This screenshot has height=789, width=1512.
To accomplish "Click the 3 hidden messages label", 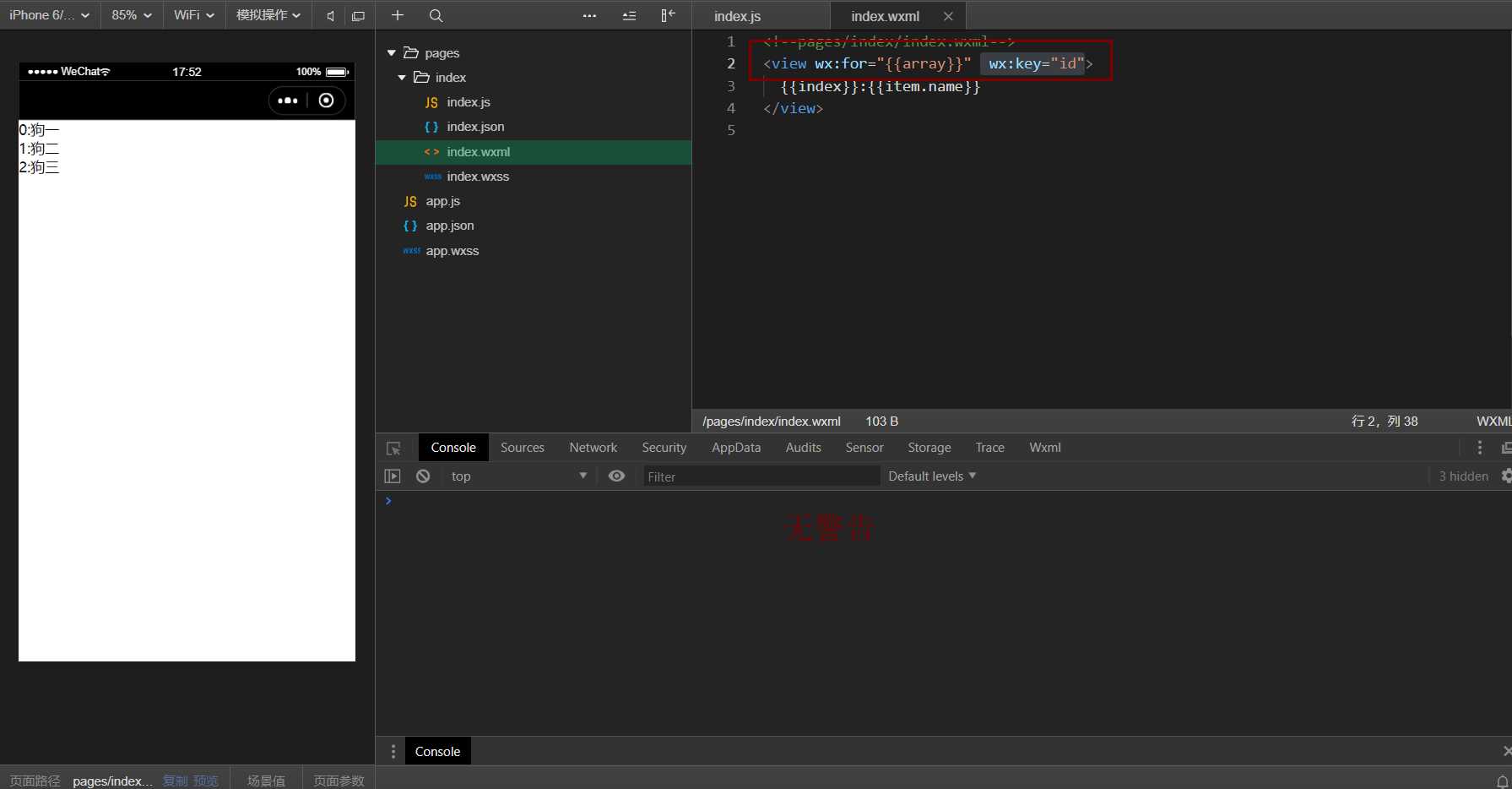I will (x=1463, y=476).
